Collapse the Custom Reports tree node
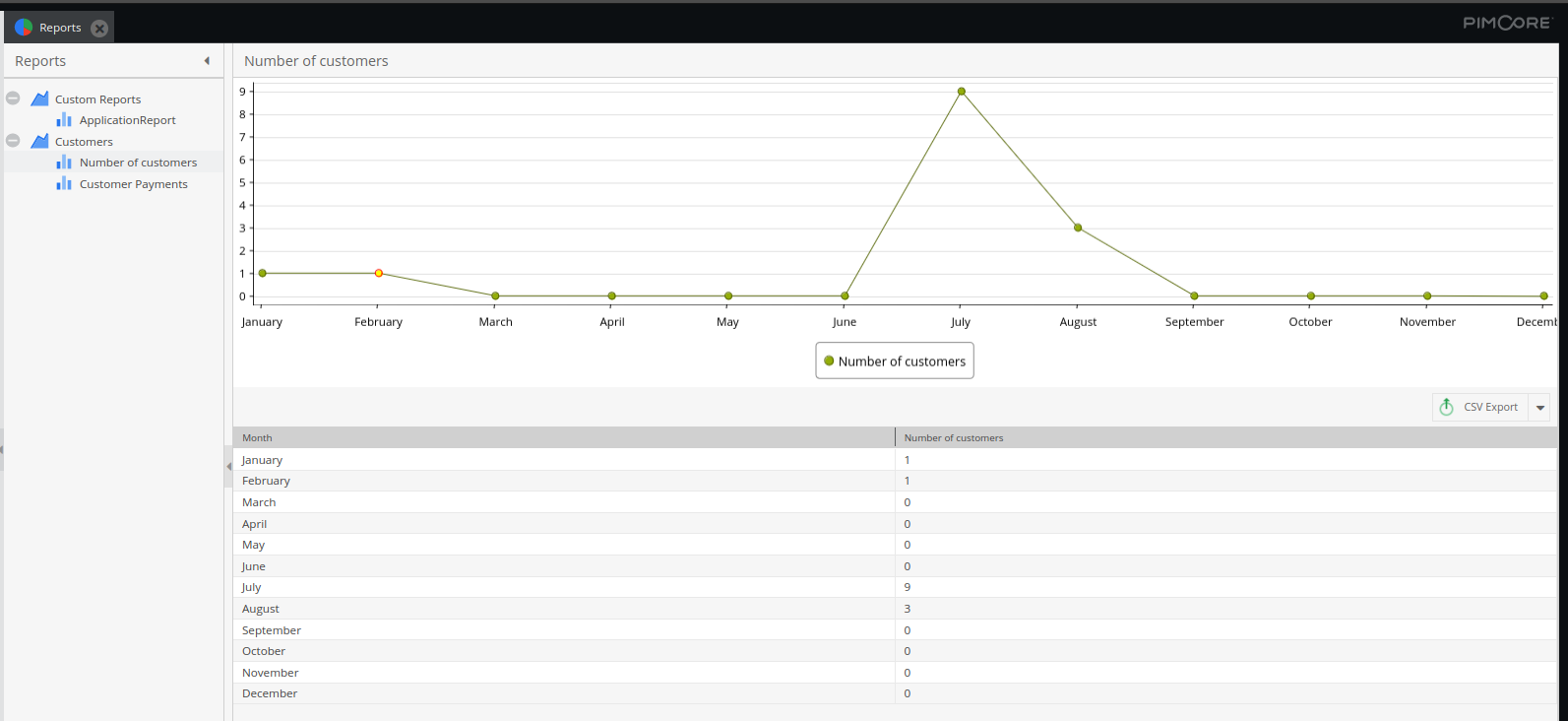Image resolution: width=1568 pixels, height=721 pixels. [x=13, y=98]
